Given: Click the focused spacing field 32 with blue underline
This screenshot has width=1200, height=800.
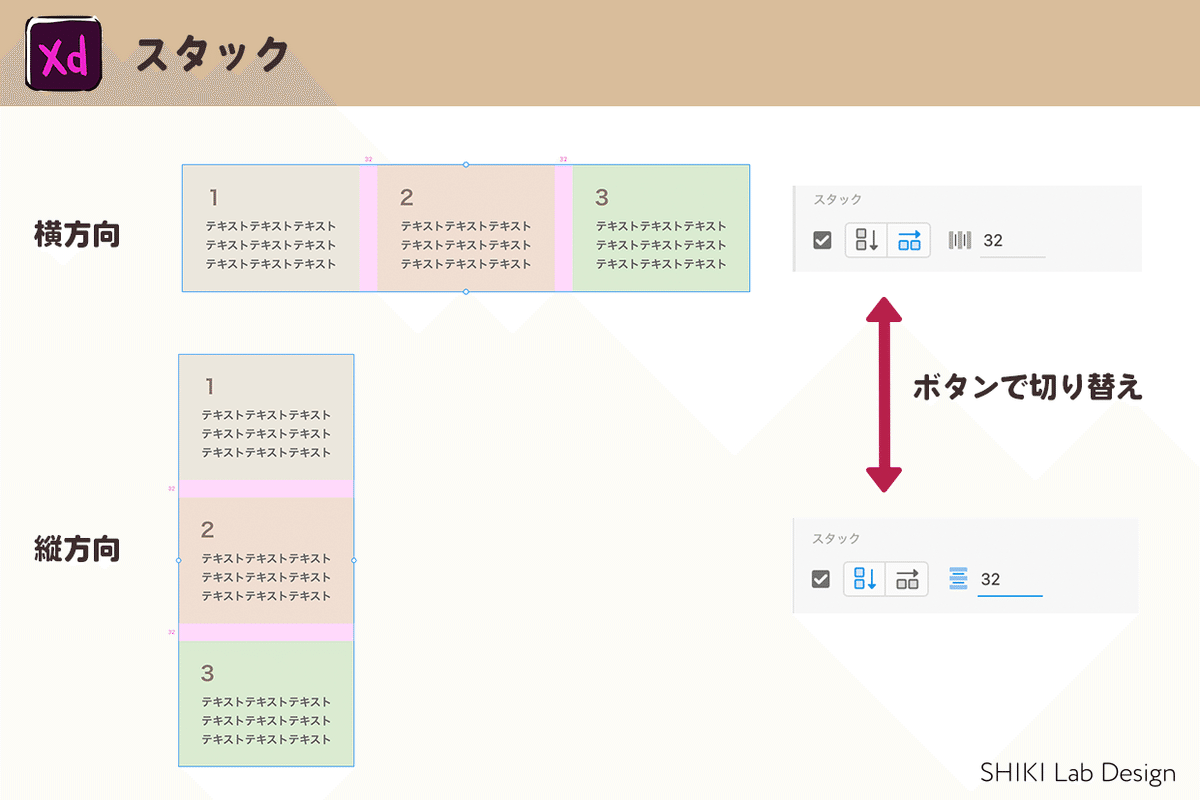Looking at the screenshot, I should (1009, 579).
